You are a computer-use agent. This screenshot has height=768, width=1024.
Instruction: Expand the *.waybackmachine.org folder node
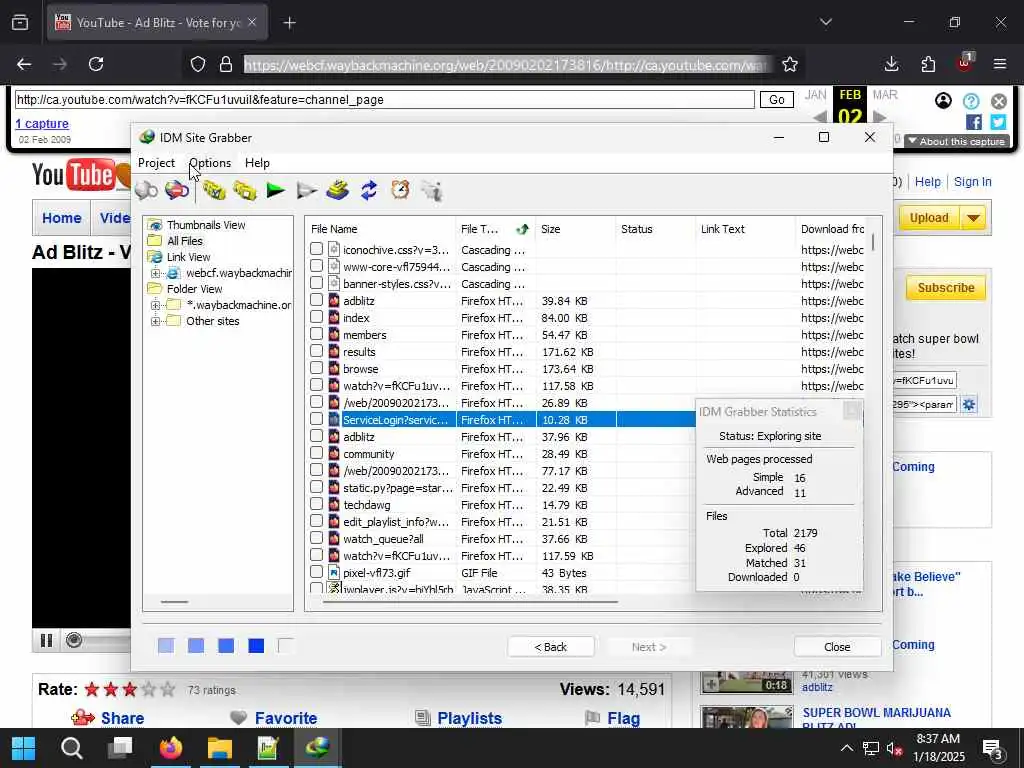click(x=155, y=305)
